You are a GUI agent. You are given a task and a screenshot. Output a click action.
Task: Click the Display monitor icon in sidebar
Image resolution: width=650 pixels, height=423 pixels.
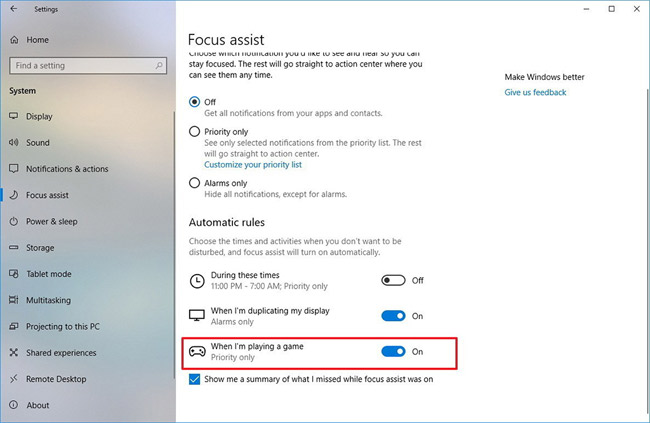(x=13, y=116)
